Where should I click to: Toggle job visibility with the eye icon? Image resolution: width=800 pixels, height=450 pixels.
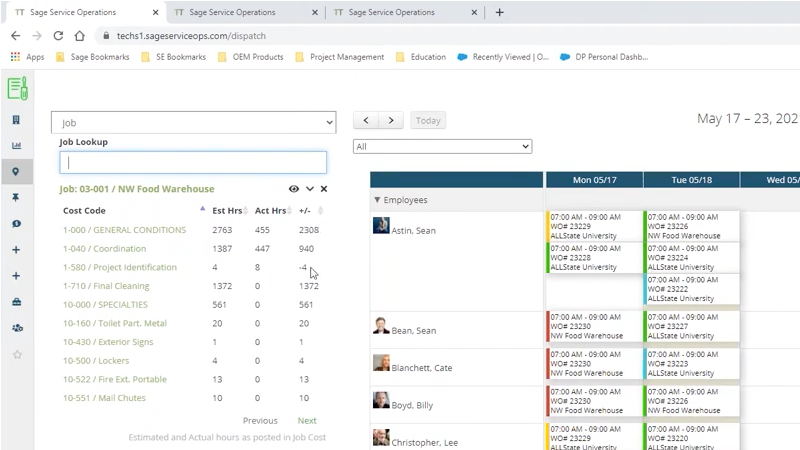click(294, 189)
